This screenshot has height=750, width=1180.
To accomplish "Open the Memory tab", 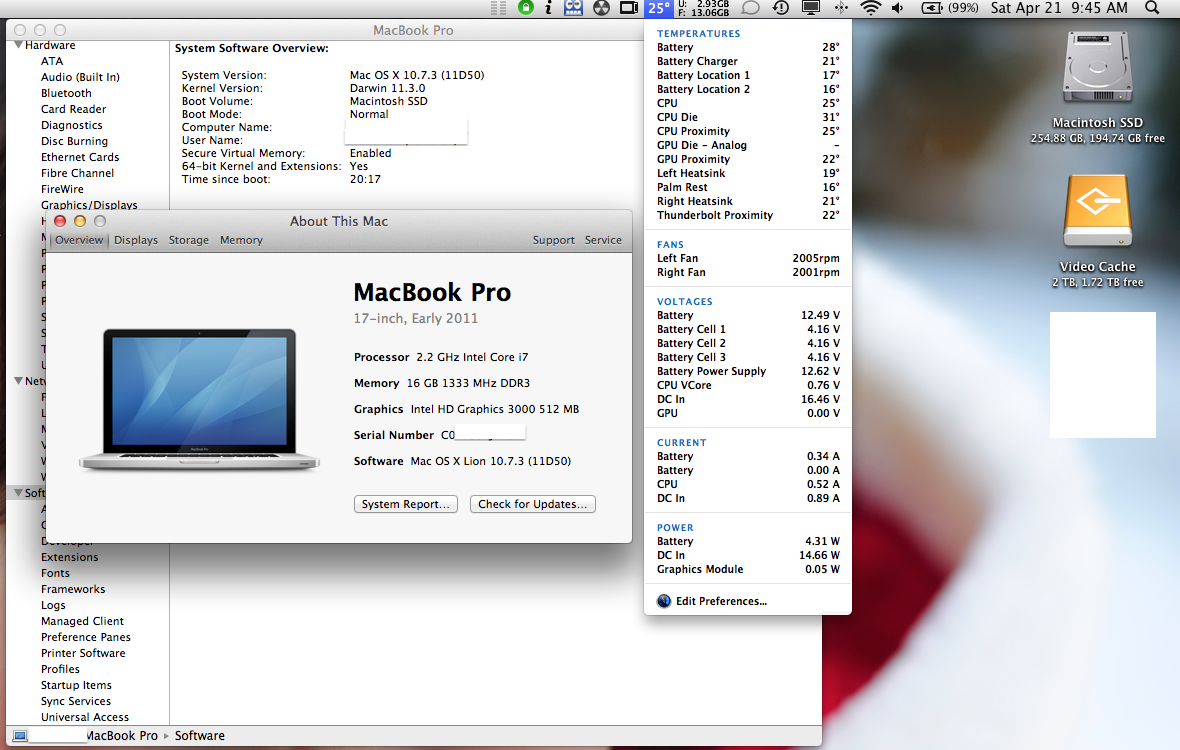I will click(242, 240).
